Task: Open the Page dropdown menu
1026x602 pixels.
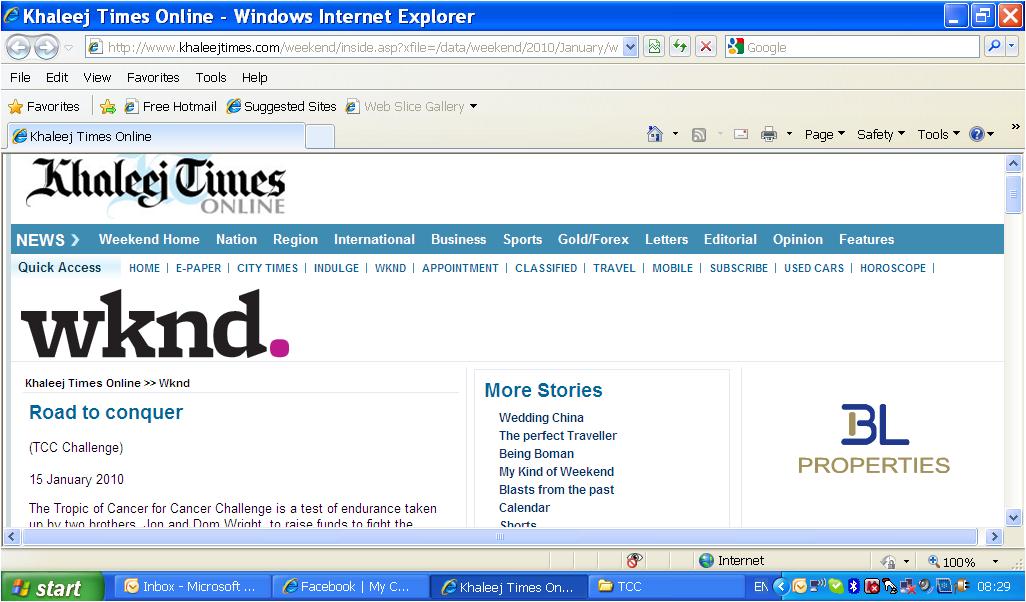Action: pos(824,134)
